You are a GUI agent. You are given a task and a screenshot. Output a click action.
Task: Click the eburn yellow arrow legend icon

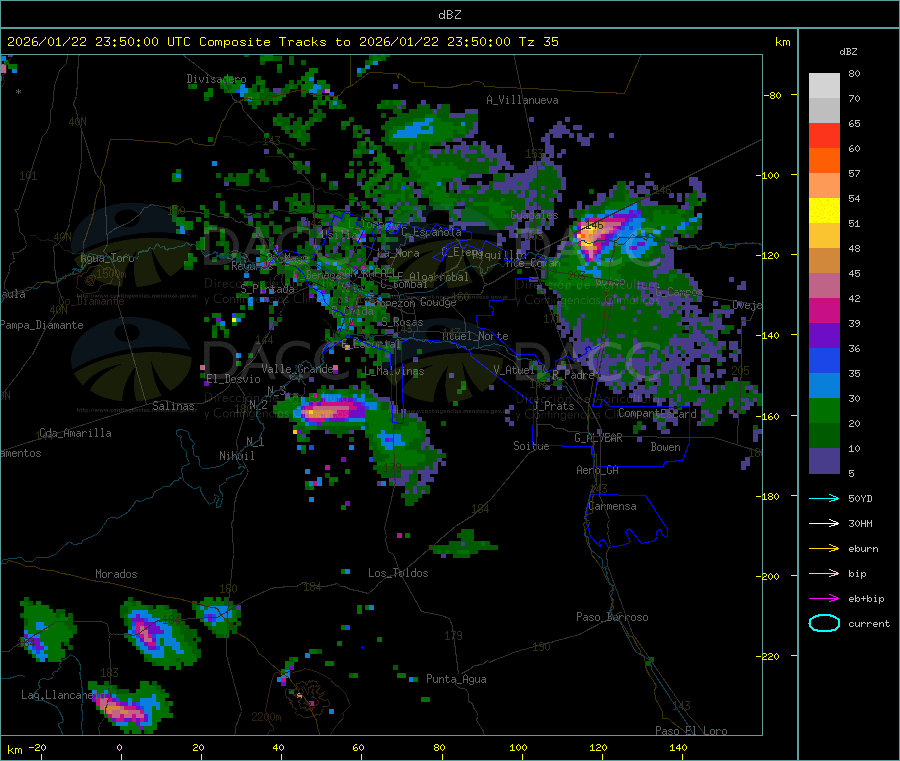[824, 549]
